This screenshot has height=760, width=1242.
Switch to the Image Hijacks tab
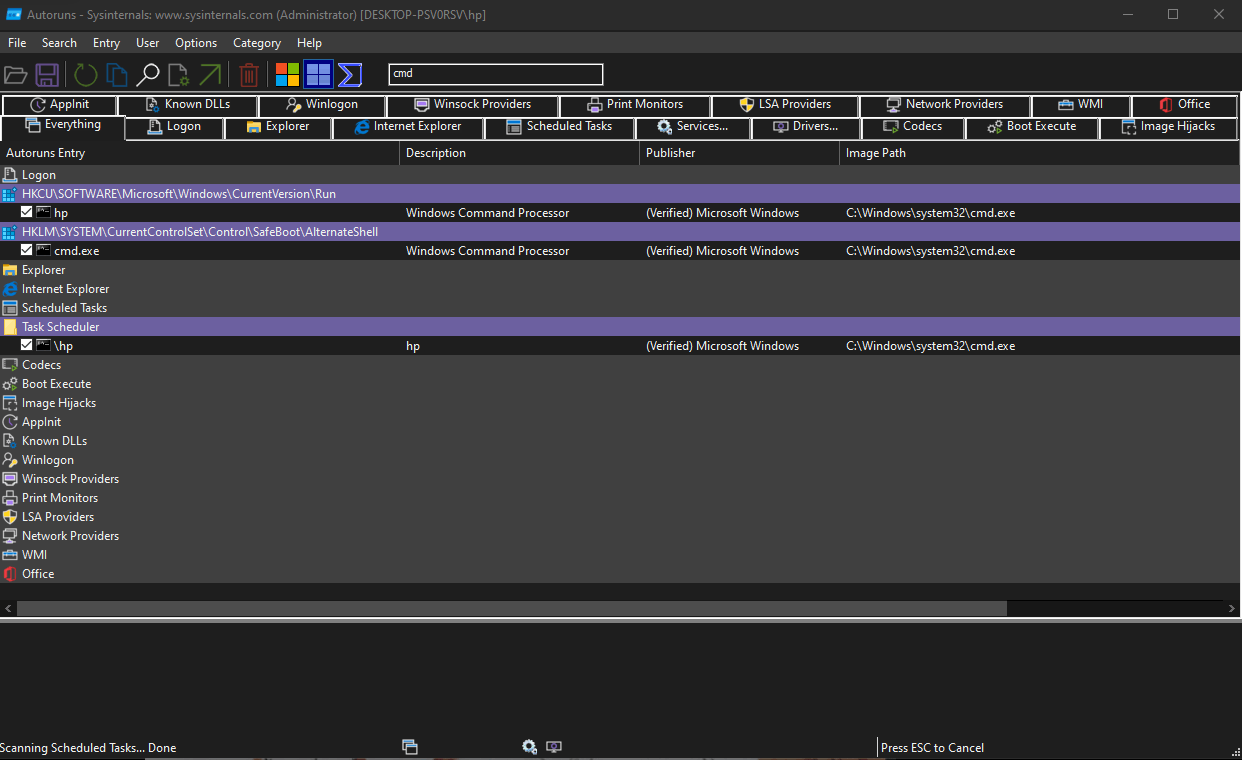(x=1169, y=127)
